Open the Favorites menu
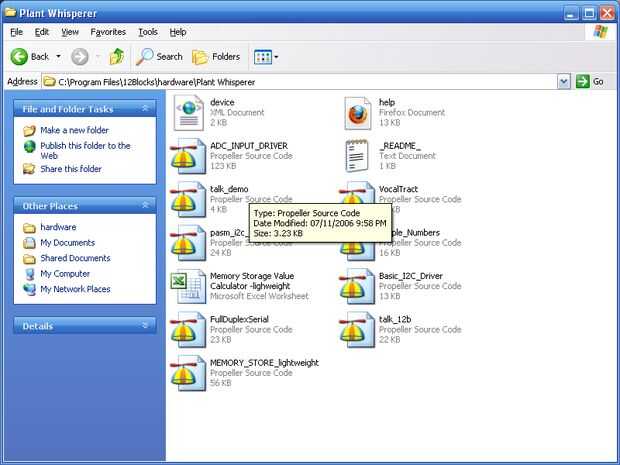Image resolution: width=620 pixels, height=465 pixels. [x=108, y=32]
